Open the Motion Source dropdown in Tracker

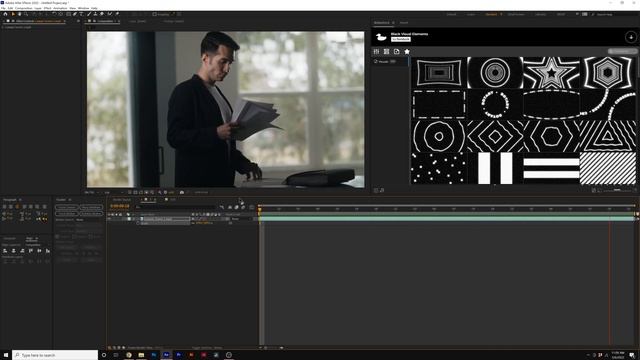pos(89,220)
